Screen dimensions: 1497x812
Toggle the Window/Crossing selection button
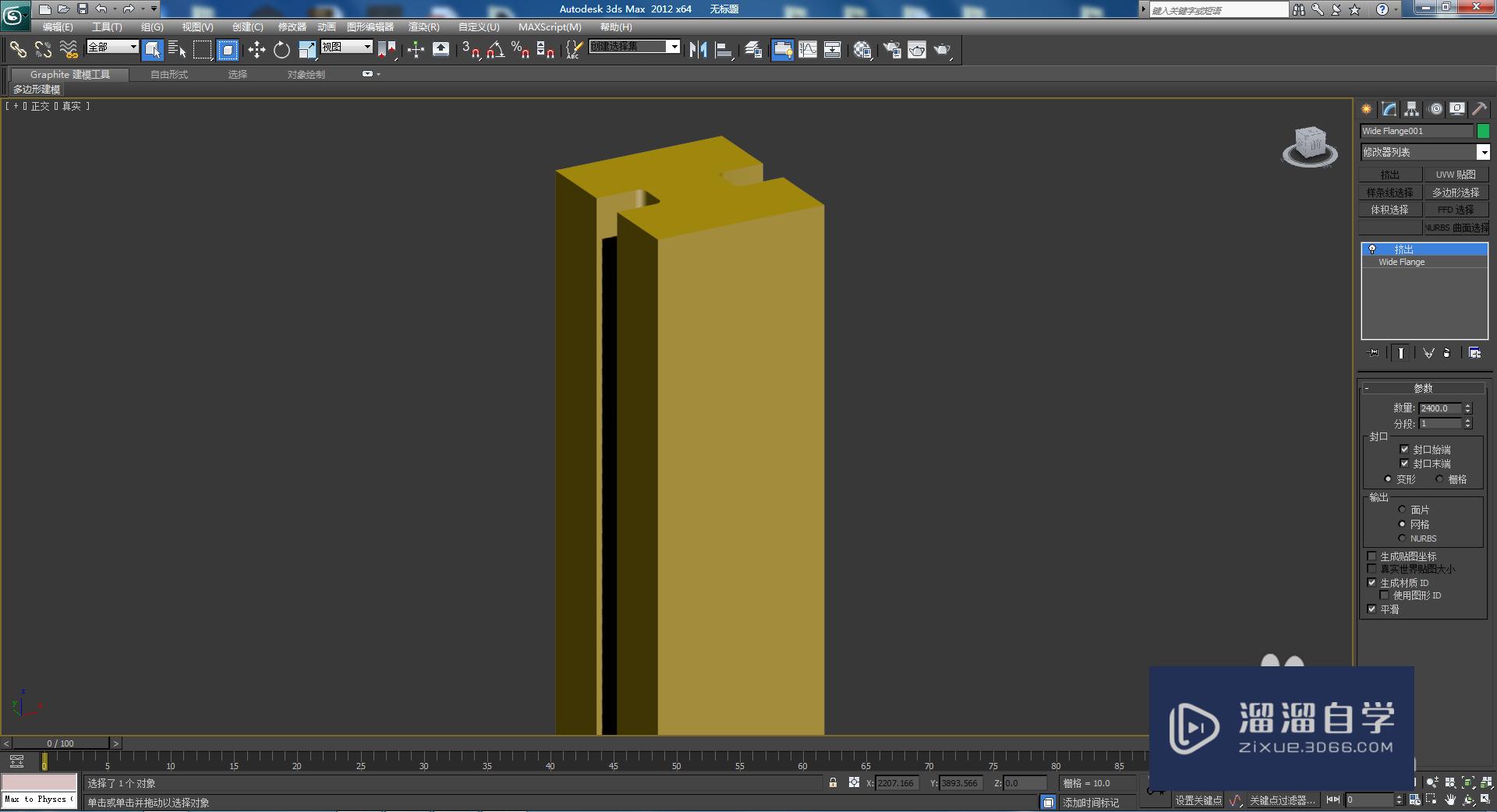click(228, 50)
